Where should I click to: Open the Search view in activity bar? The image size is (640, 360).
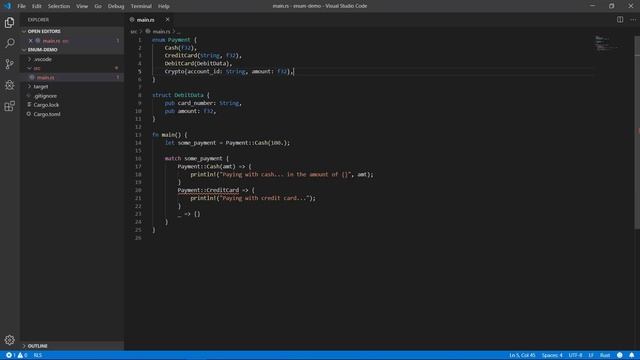pos(9,43)
